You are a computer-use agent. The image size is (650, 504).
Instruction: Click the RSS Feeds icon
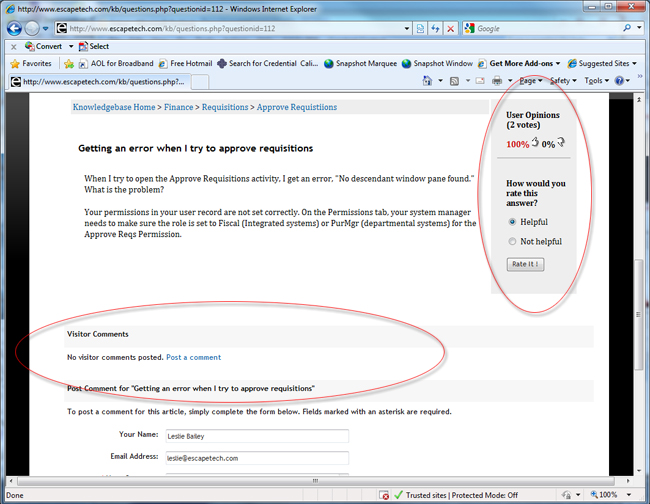point(454,81)
